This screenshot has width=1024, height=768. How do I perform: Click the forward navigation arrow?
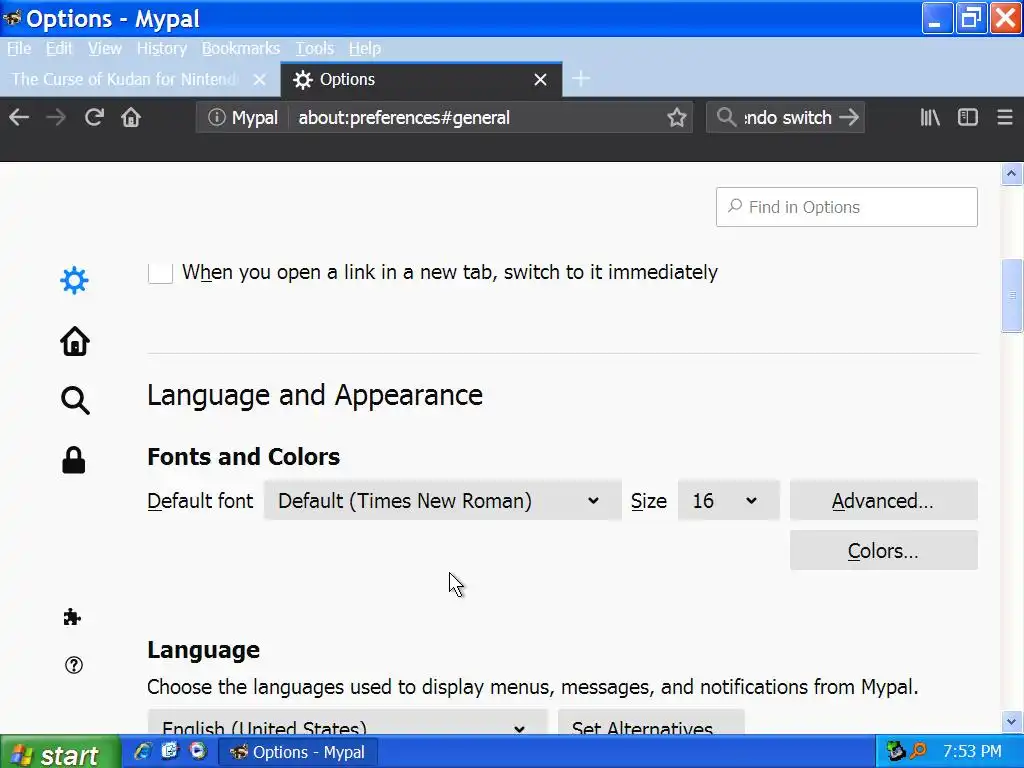click(x=56, y=118)
